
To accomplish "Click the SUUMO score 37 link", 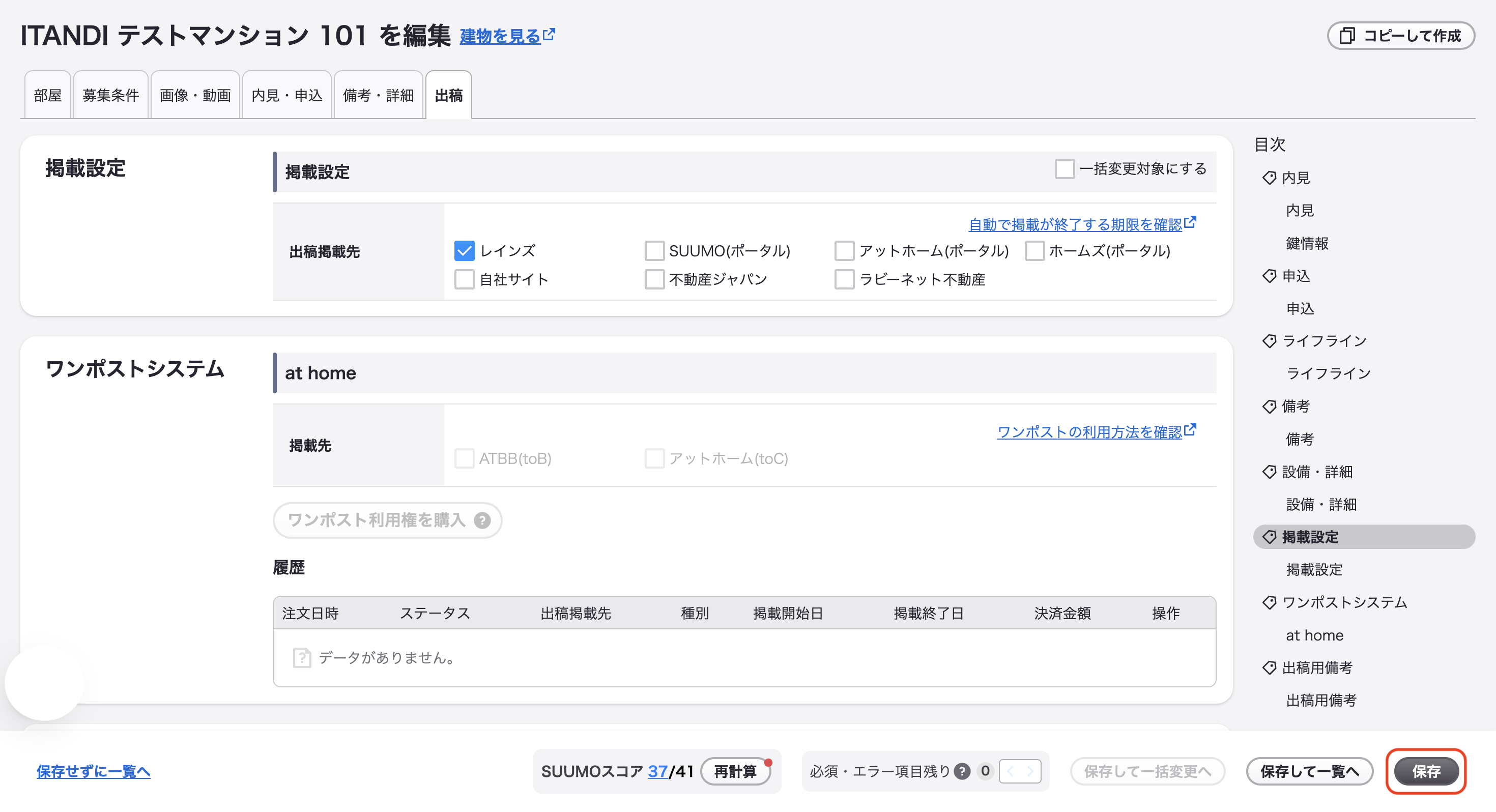I will 657,771.
